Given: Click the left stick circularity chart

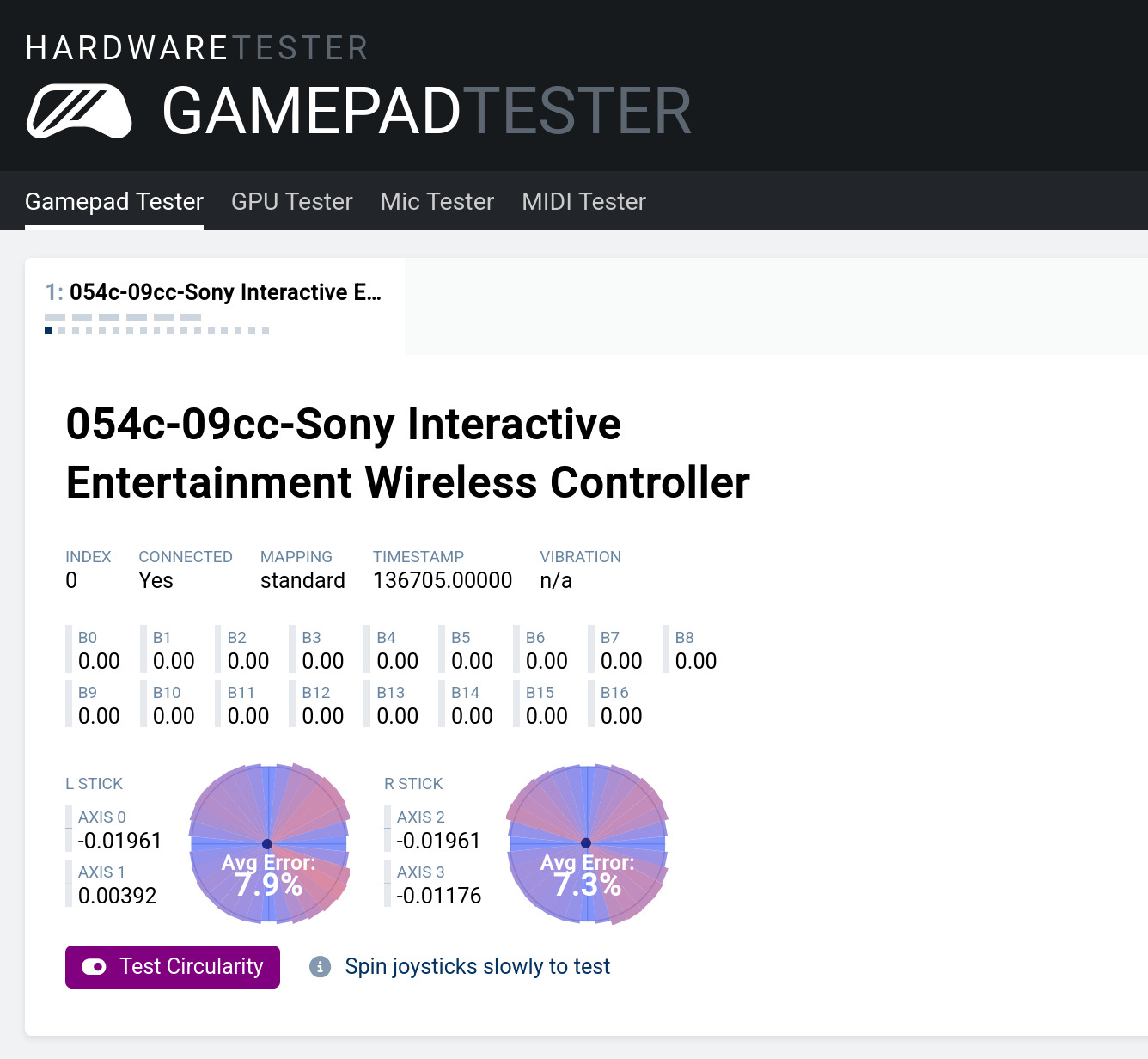Looking at the screenshot, I should pos(269,843).
